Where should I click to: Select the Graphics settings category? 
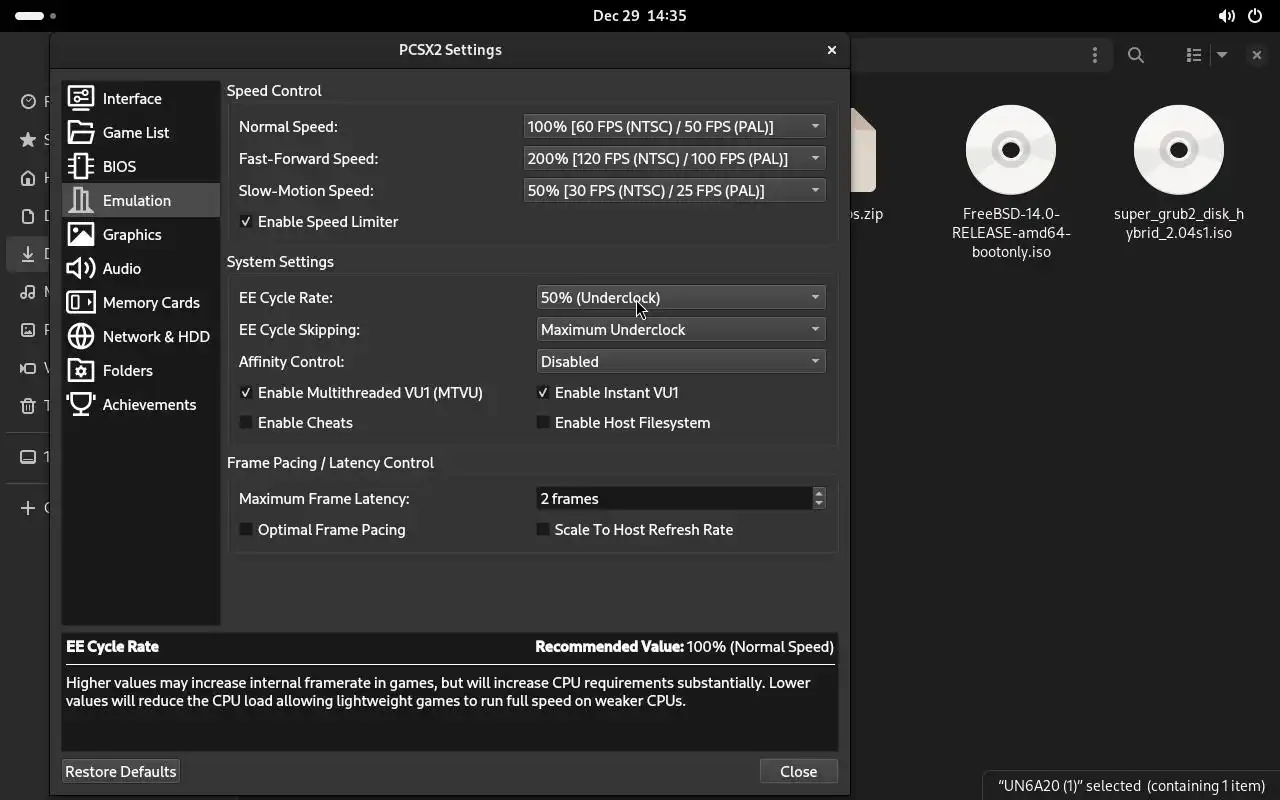point(141,234)
